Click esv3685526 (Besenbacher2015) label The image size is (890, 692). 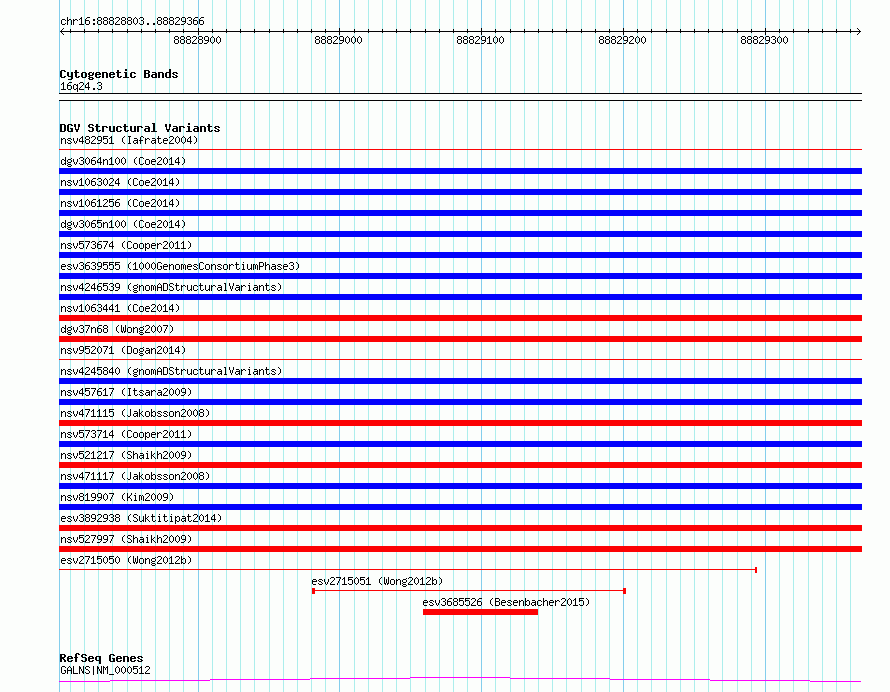[506, 602]
